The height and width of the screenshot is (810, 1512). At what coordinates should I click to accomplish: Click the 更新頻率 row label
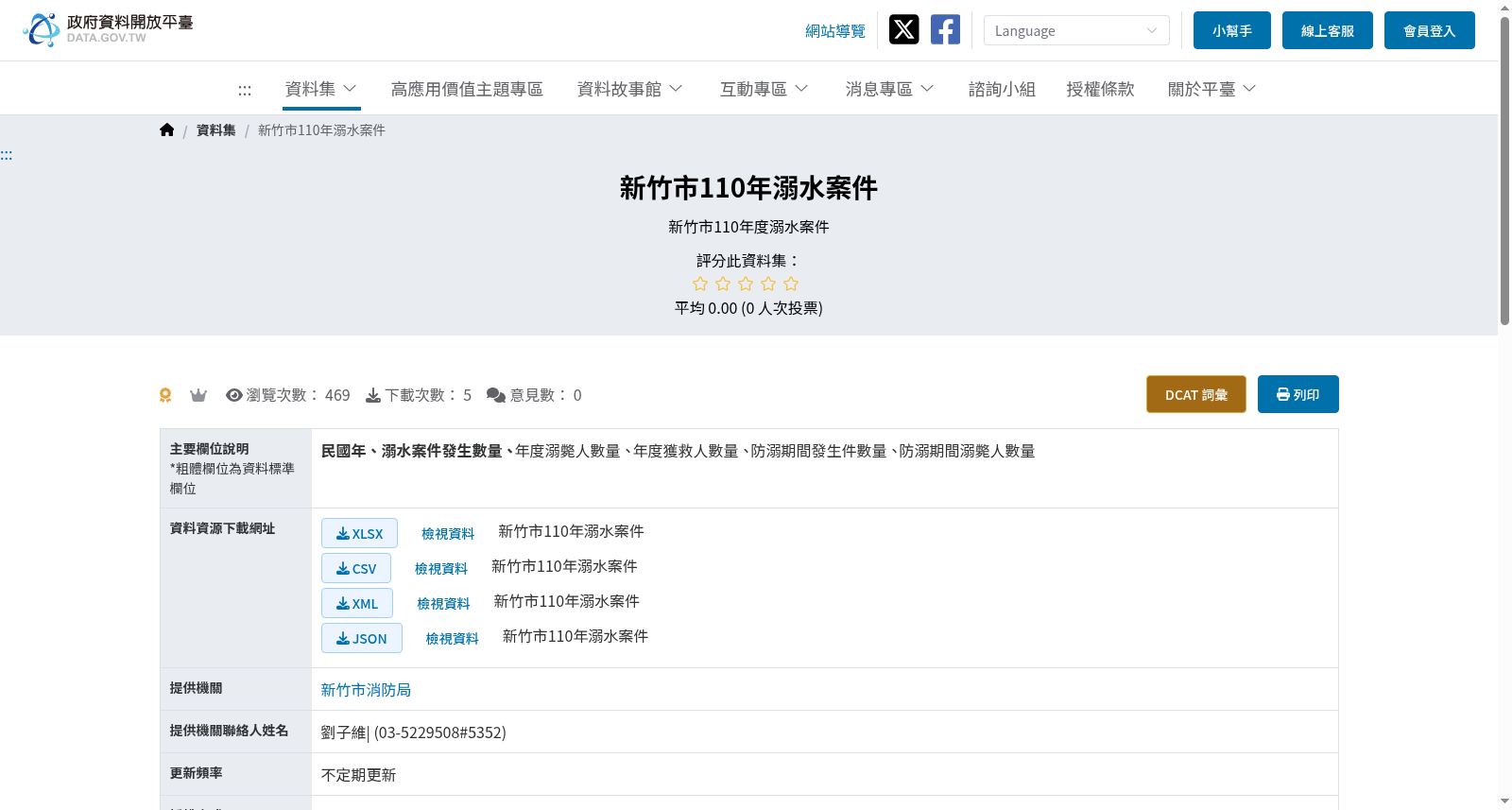[x=197, y=773]
